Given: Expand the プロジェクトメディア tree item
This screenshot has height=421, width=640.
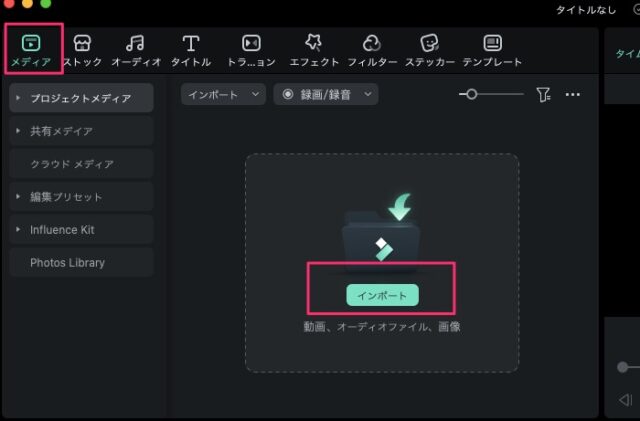Looking at the screenshot, I should [x=19, y=98].
